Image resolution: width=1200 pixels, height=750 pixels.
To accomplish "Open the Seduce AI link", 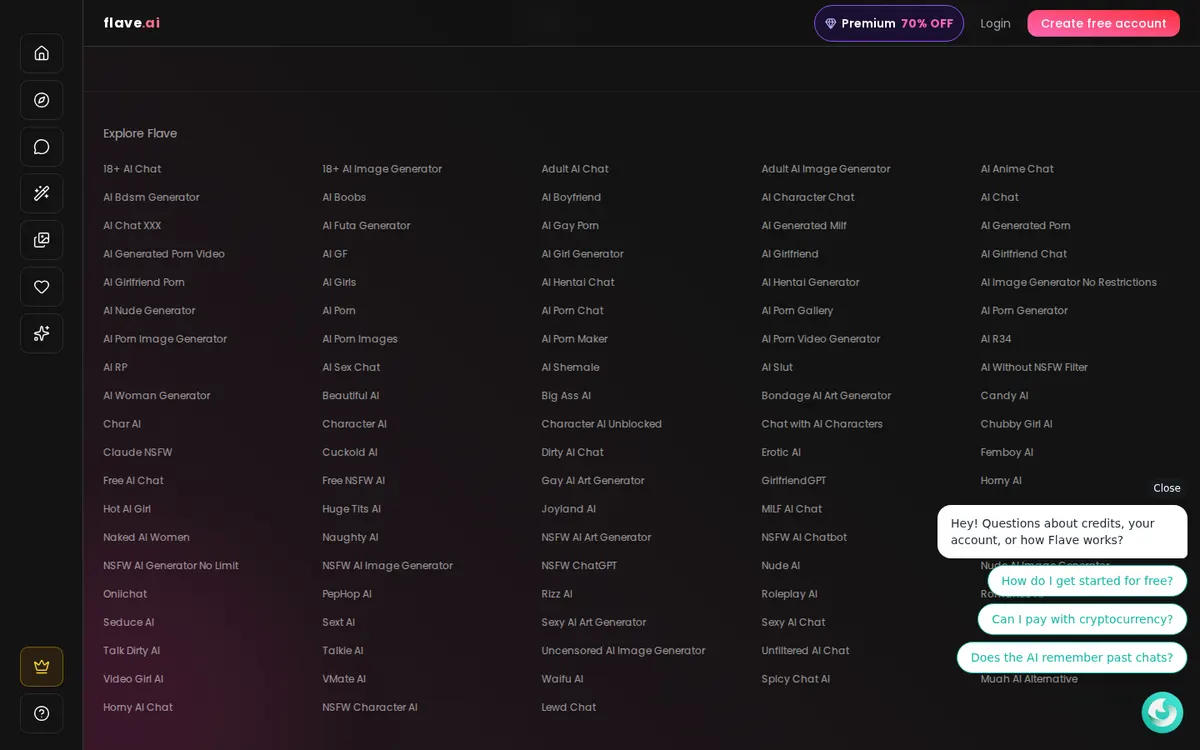I will [x=129, y=622].
